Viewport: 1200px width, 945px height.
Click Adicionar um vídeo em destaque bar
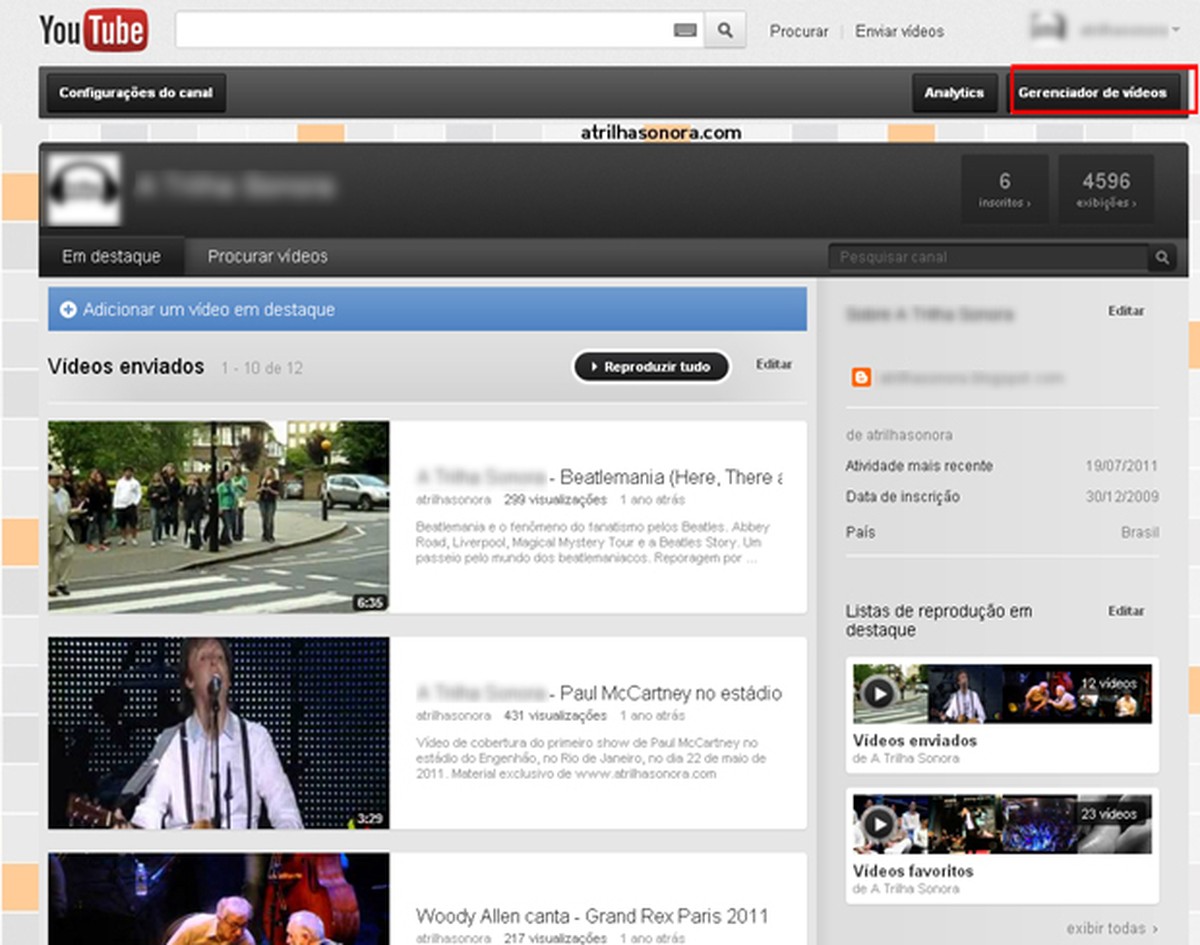427,310
